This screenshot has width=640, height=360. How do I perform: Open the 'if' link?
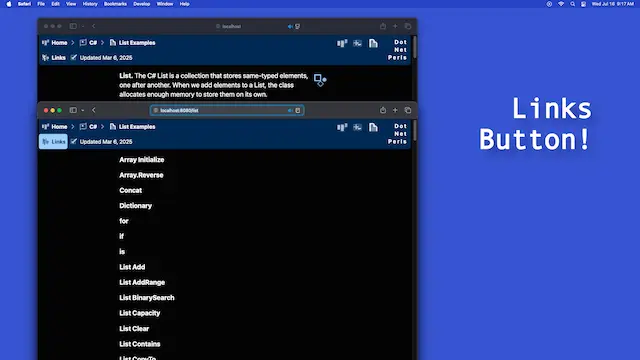tap(122, 236)
